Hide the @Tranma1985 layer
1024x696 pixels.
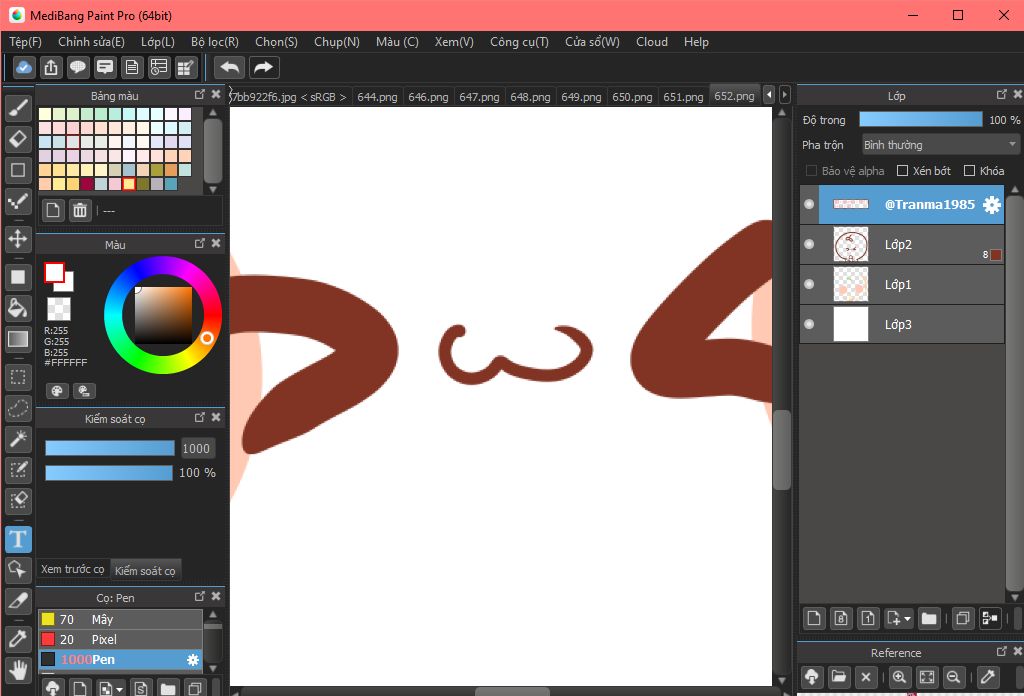click(809, 204)
